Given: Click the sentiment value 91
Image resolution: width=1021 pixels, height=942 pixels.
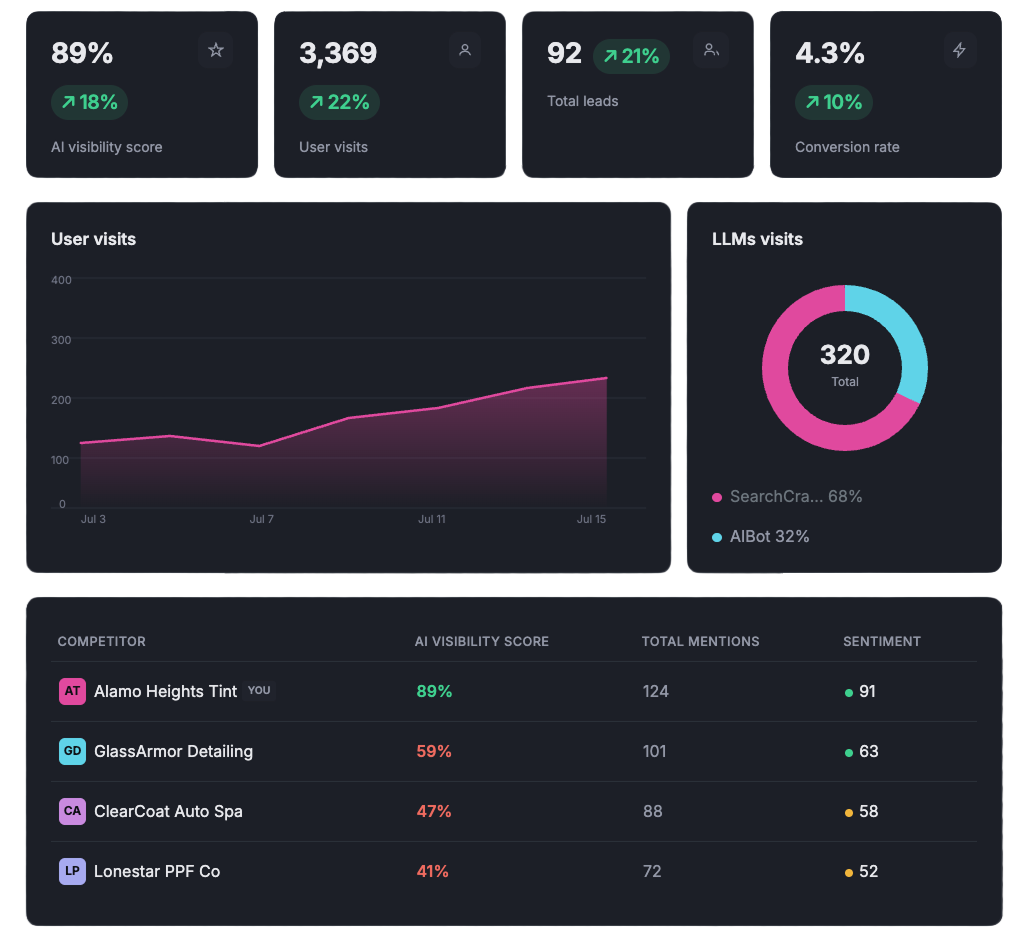Looking at the screenshot, I should coord(867,691).
